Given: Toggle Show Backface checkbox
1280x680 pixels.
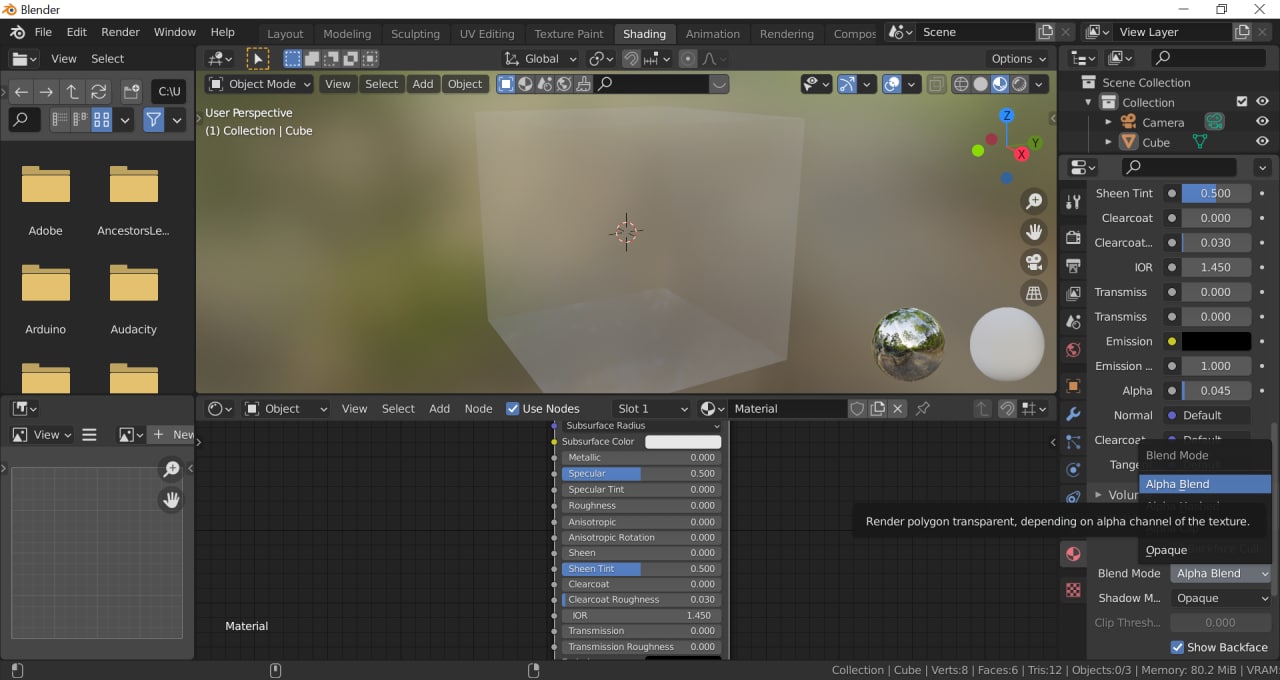Looking at the screenshot, I should [1177, 647].
